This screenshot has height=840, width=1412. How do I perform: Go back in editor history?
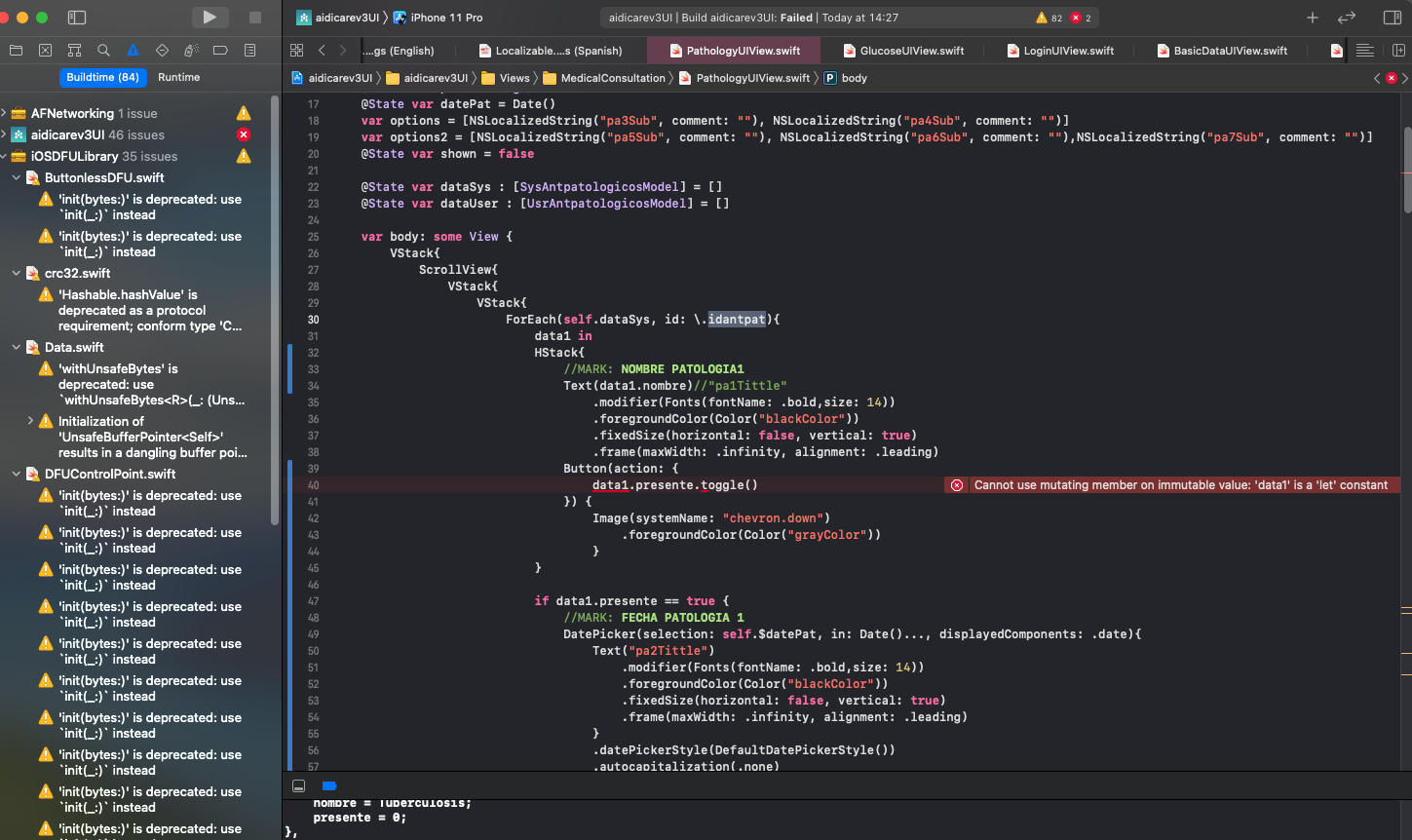(x=322, y=50)
